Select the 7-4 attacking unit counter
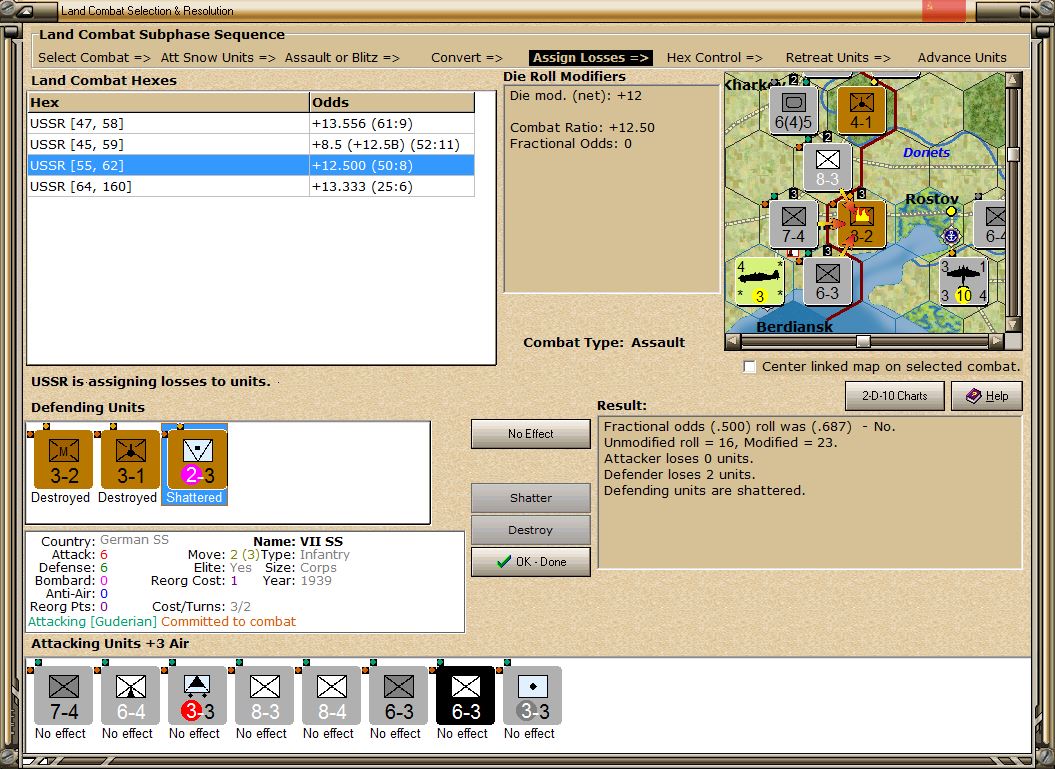Screen dimensions: 1055x769 point(61,695)
